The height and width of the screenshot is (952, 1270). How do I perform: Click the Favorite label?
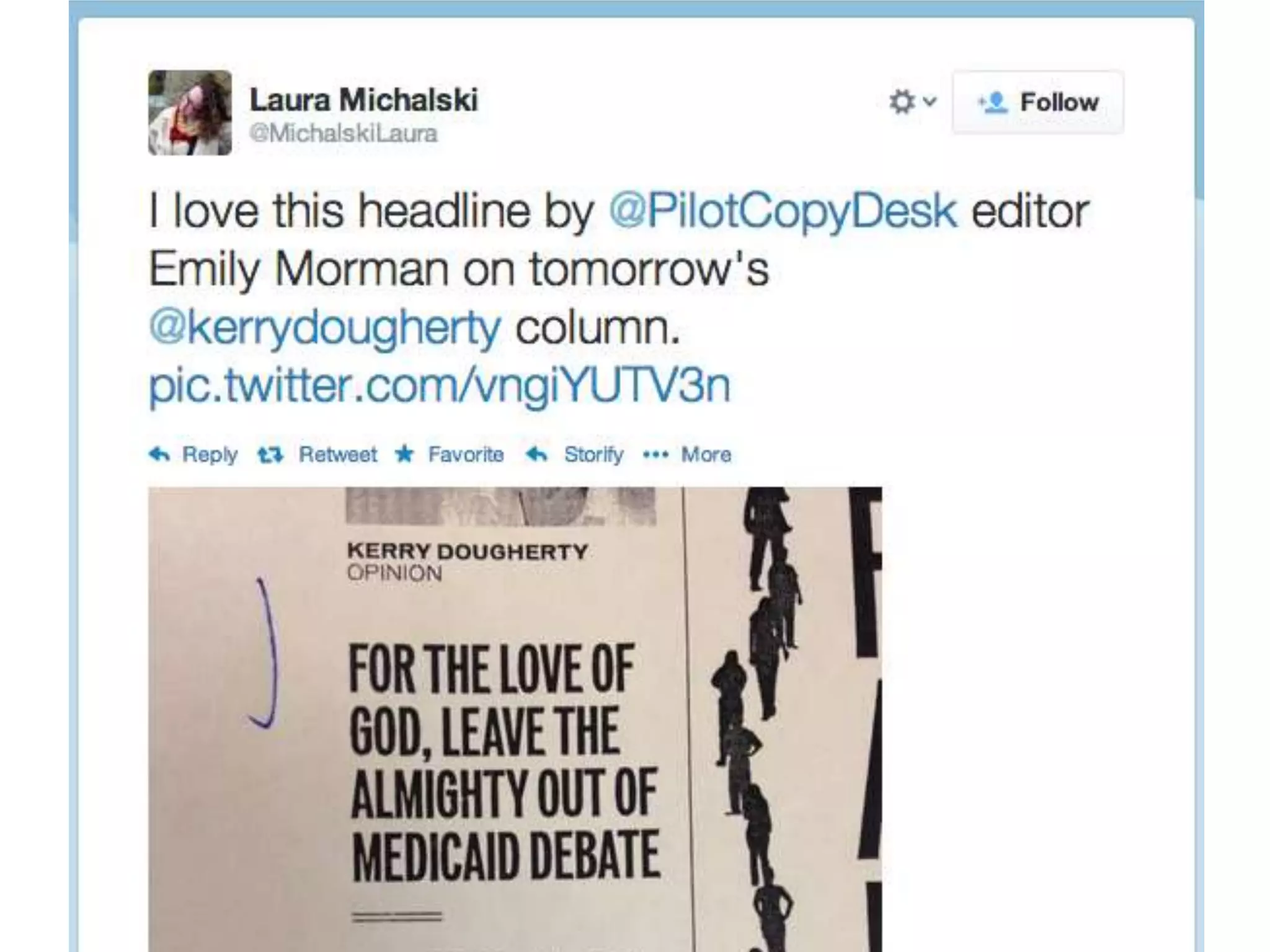(466, 454)
